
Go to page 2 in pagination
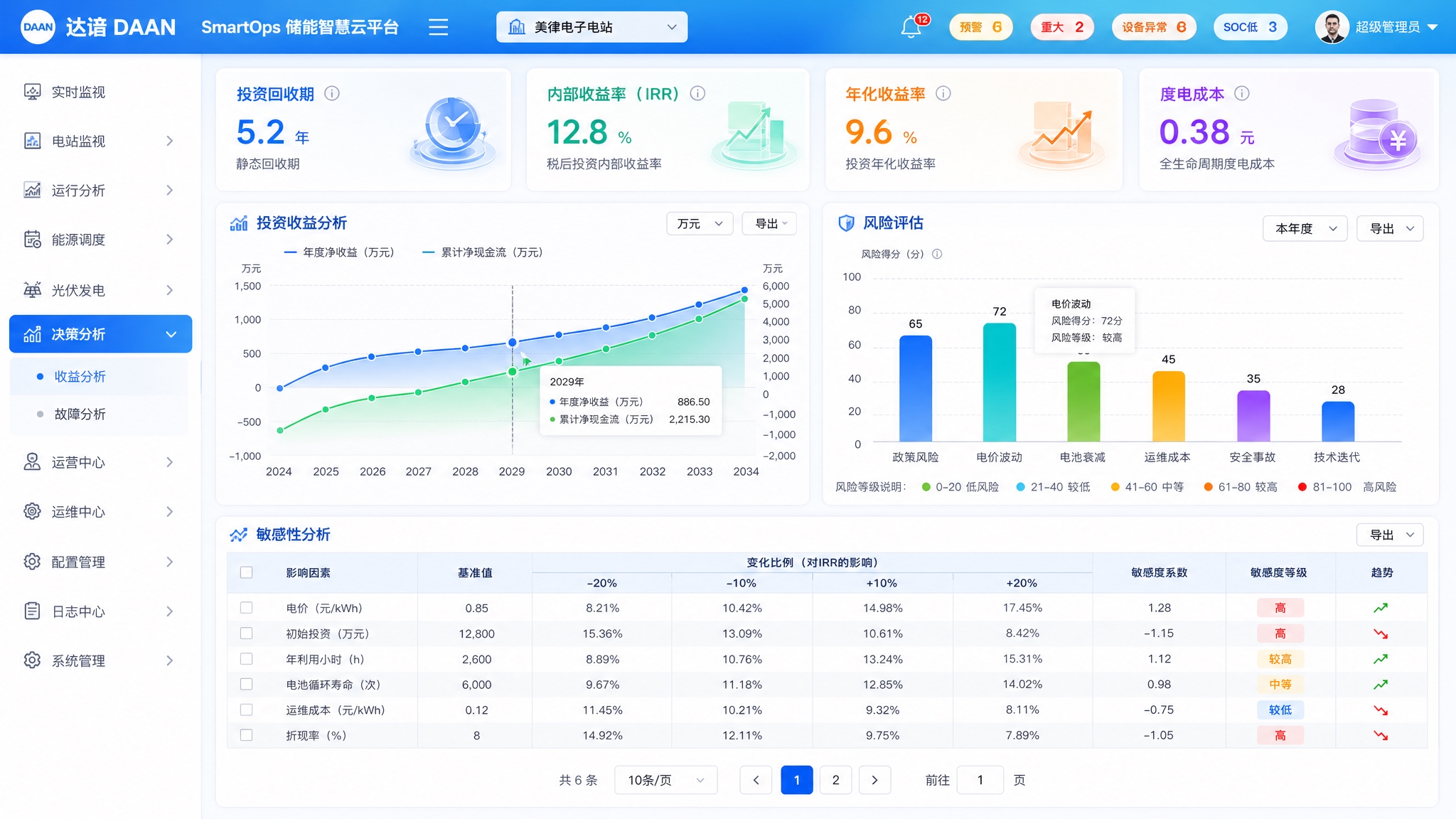pyautogui.click(x=835, y=780)
